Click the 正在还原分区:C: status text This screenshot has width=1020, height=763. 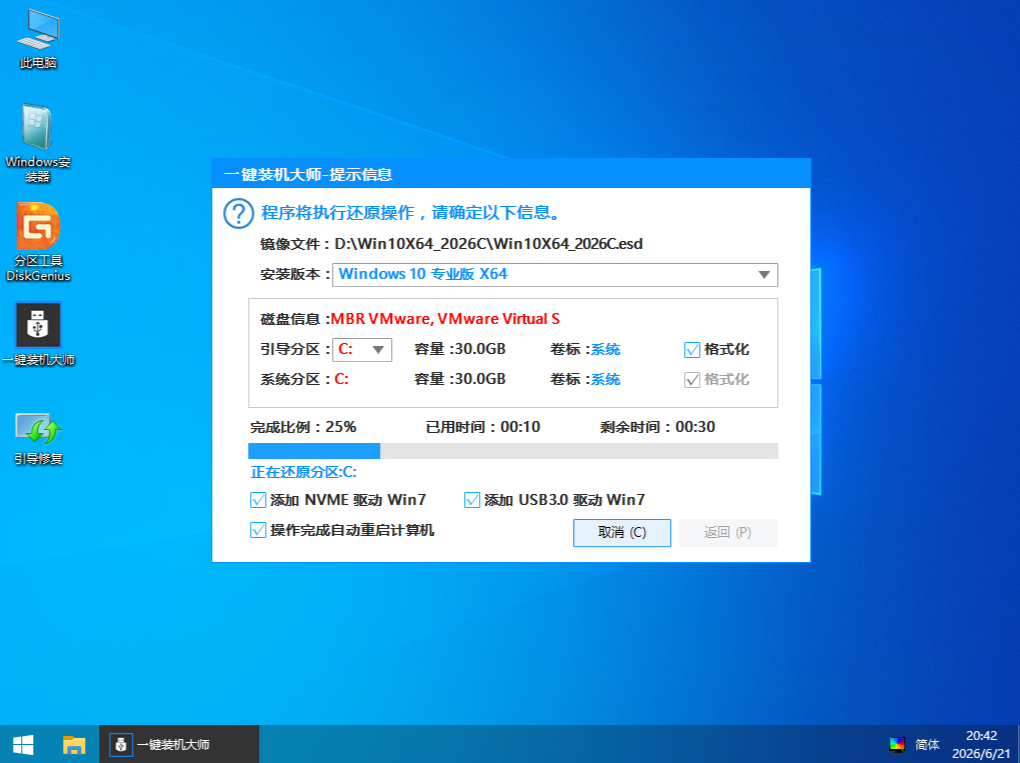[304, 472]
